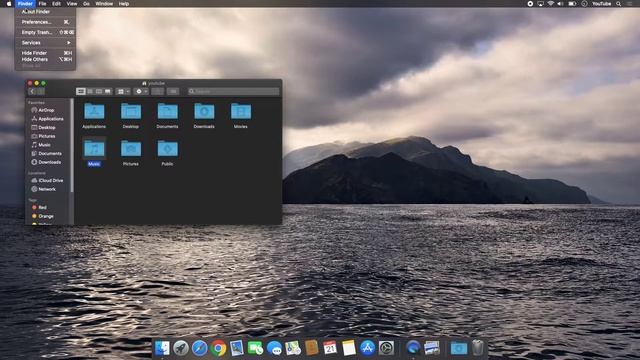Open Notes from the Dock

pos(349,348)
